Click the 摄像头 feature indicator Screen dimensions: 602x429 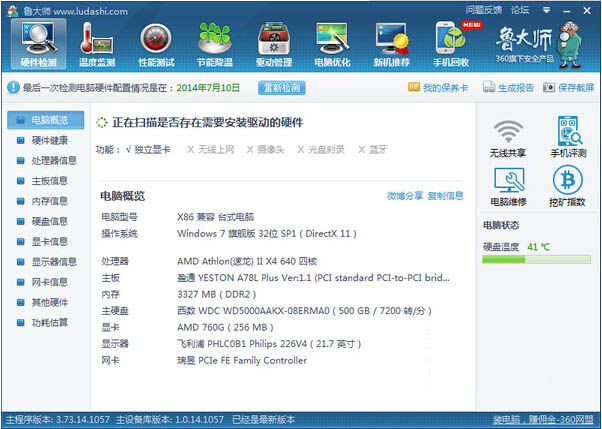265,150
